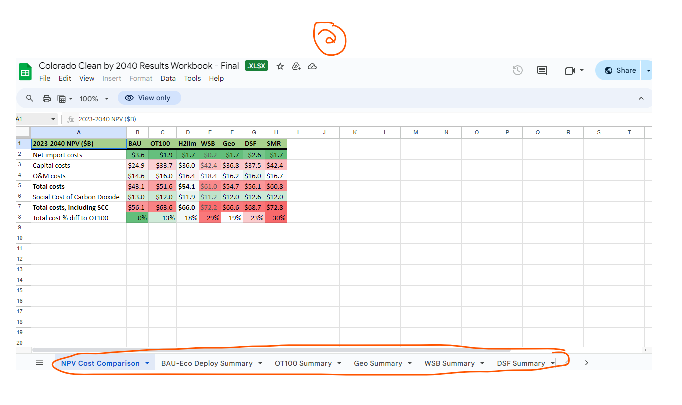Print the spreadsheet

47,98
